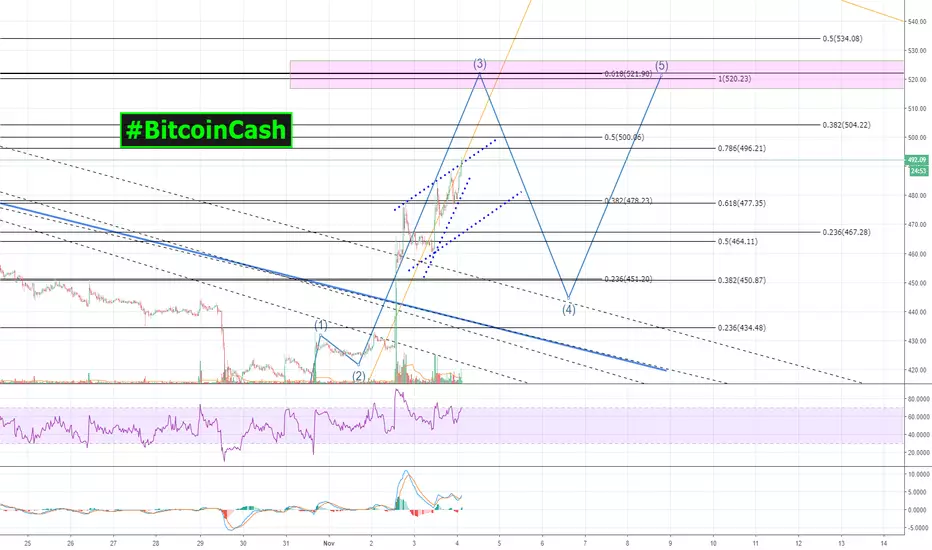This screenshot has height=550, width=932.
Task: Select the 0.618(477.35) level label
Action: pos(742,203)
